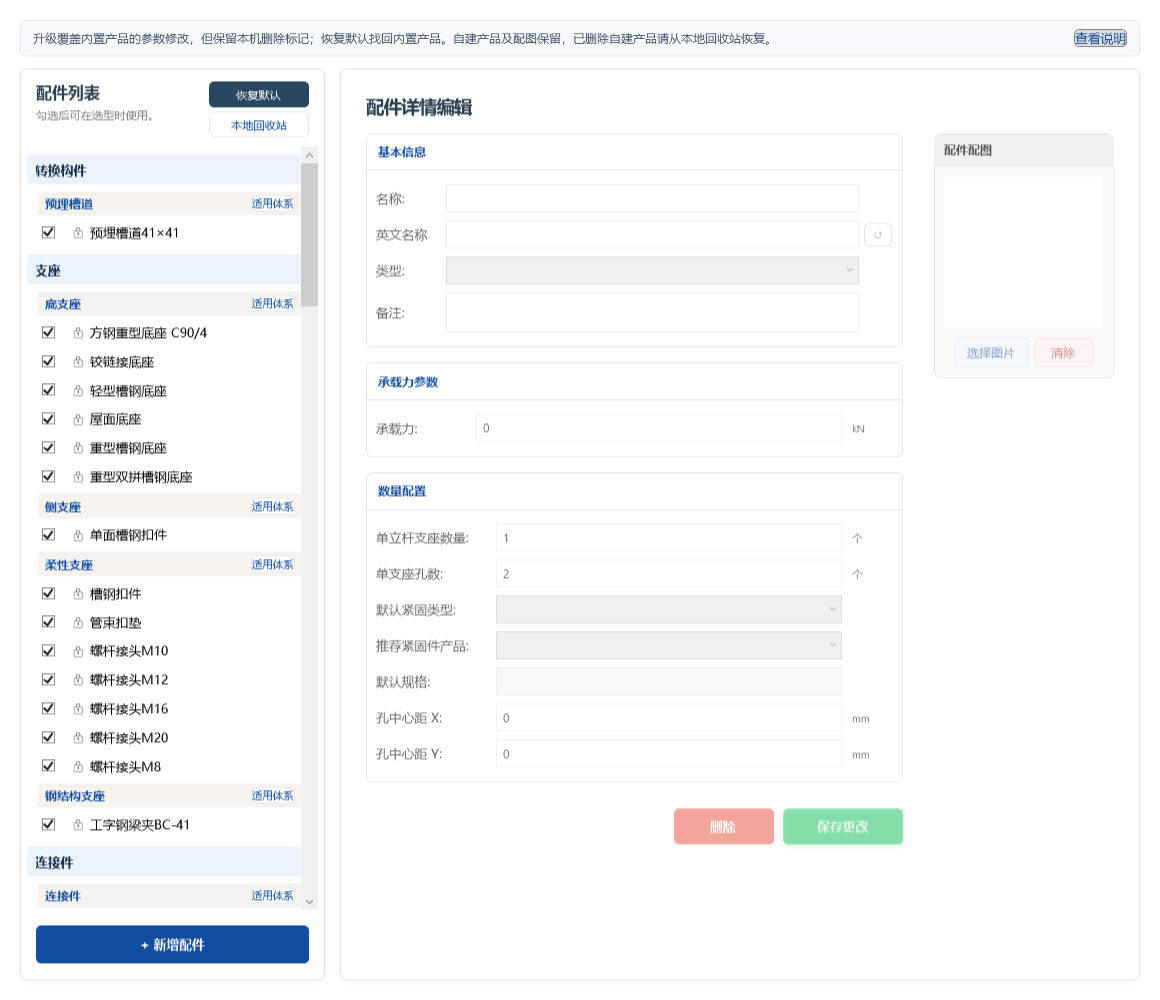Viewport: 1160px width, 1000px height.
Task: Click the lock icon beside 螺杆接头M10
Action: [78, 651]
